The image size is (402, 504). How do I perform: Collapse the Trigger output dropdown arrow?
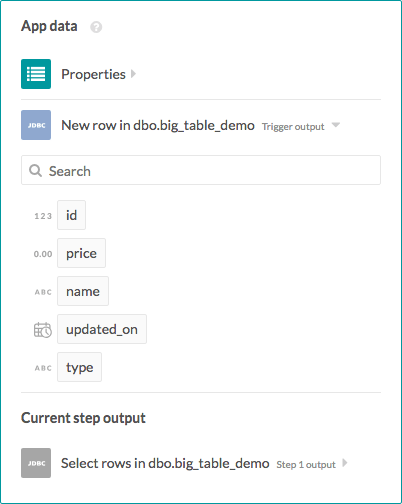(x=336, y=125)
